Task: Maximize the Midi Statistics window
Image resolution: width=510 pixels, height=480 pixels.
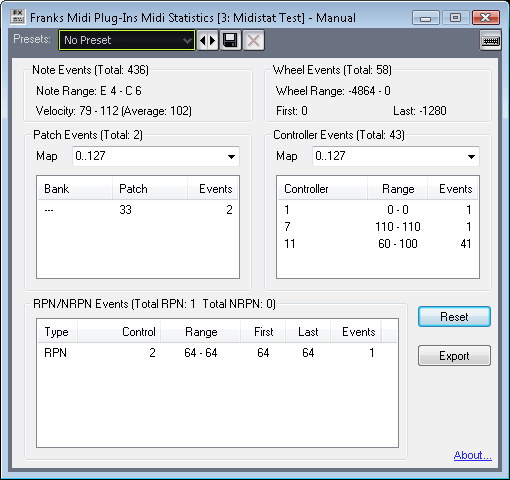Action: pos(456,18)
